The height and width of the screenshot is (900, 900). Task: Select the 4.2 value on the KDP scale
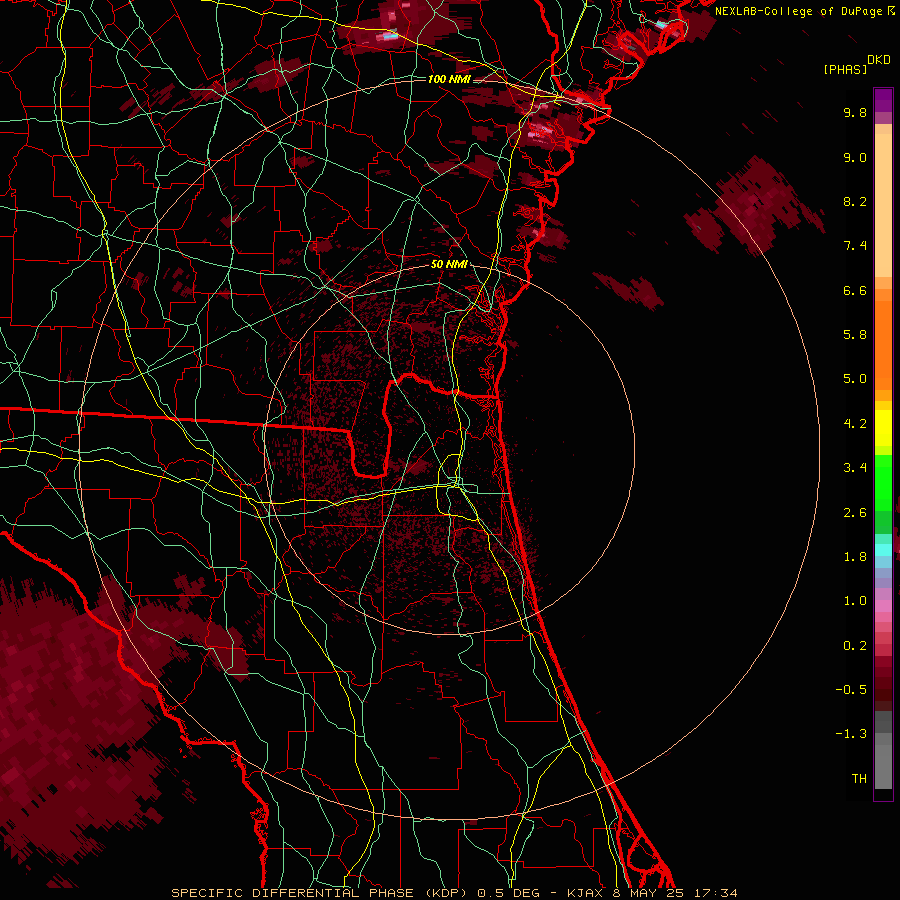click(x=855, y=424)
